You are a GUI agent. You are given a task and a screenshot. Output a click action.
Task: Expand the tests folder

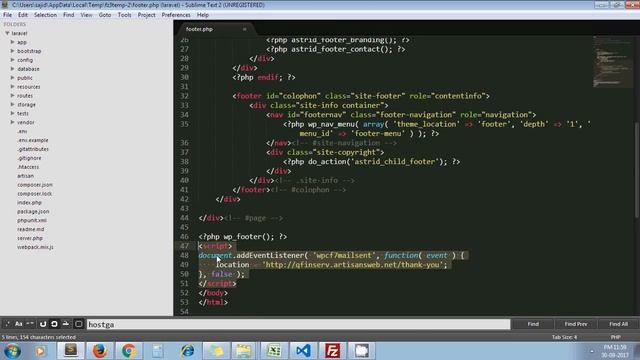13,113
